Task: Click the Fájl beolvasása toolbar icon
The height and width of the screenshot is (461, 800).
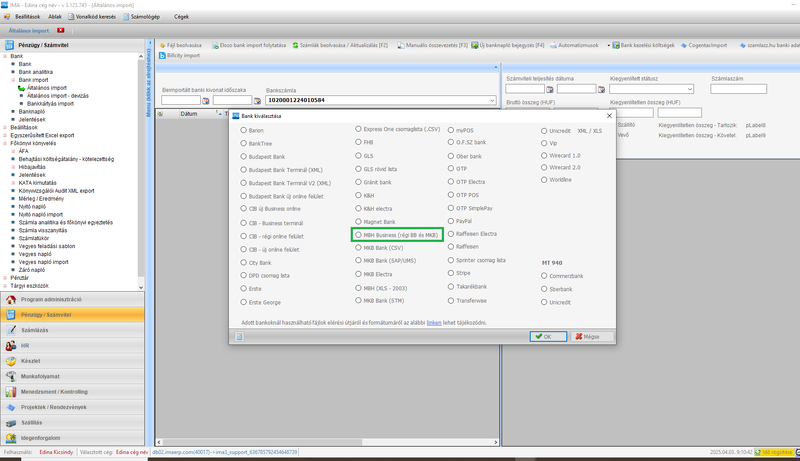Action: [163, 45]
